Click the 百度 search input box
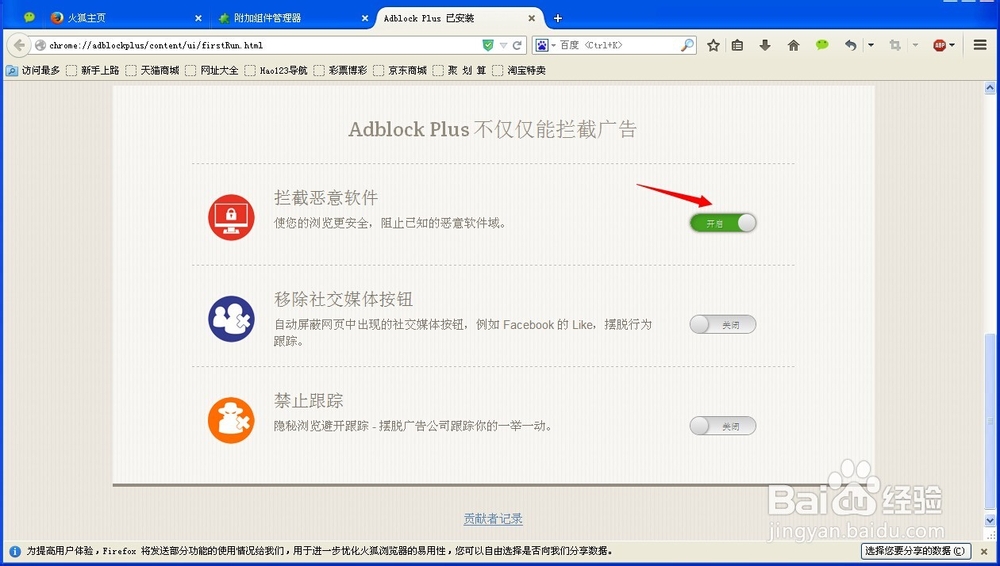1000x566 pixels. 617,45
